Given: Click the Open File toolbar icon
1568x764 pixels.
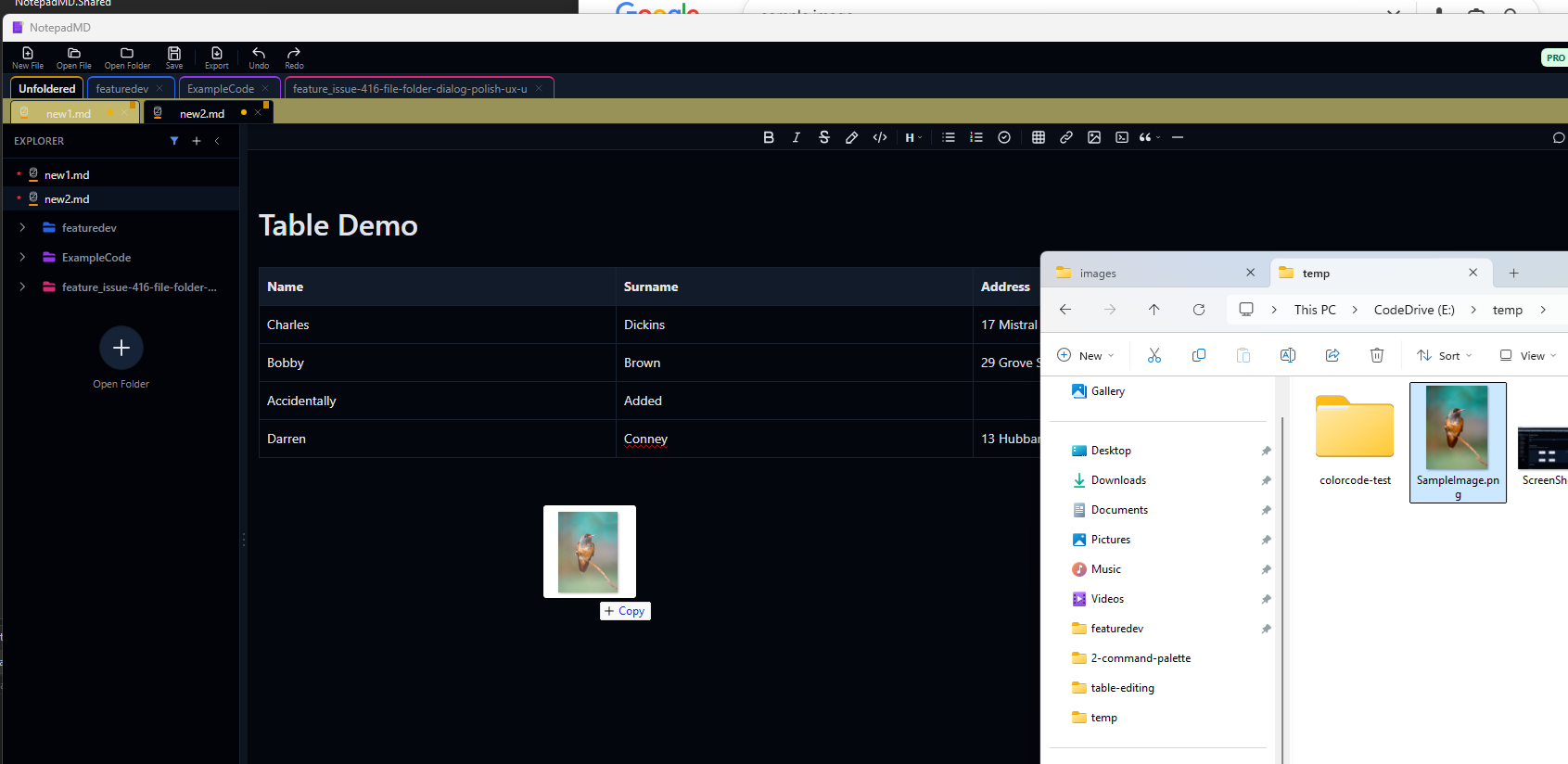Looking at the screenshot, I should [74, 57].
